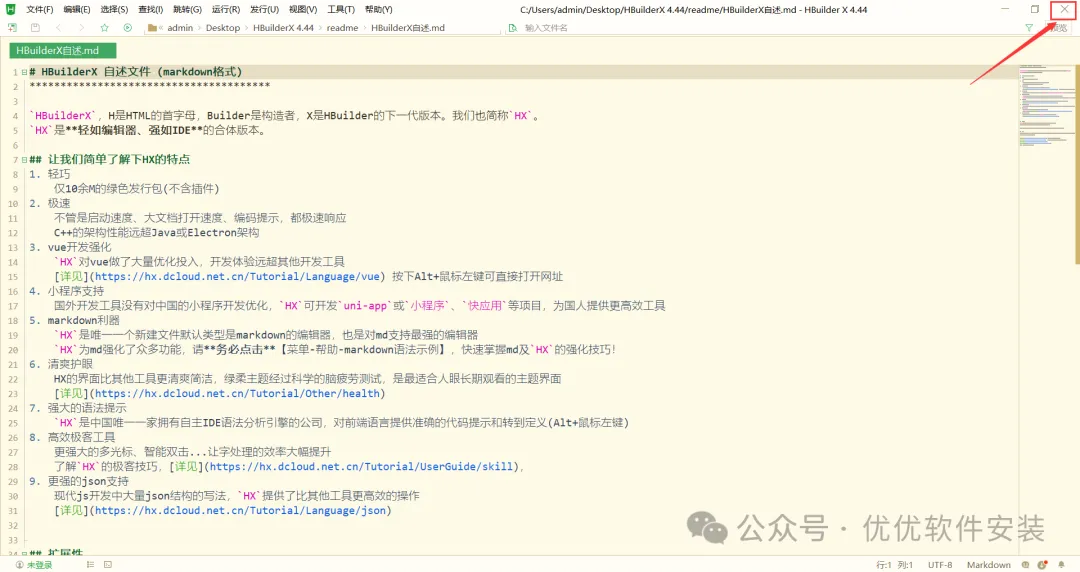Open the Tutorial/Other/health link on line 23
Viewport: 1080px width, 572px height.
(237, 394)
